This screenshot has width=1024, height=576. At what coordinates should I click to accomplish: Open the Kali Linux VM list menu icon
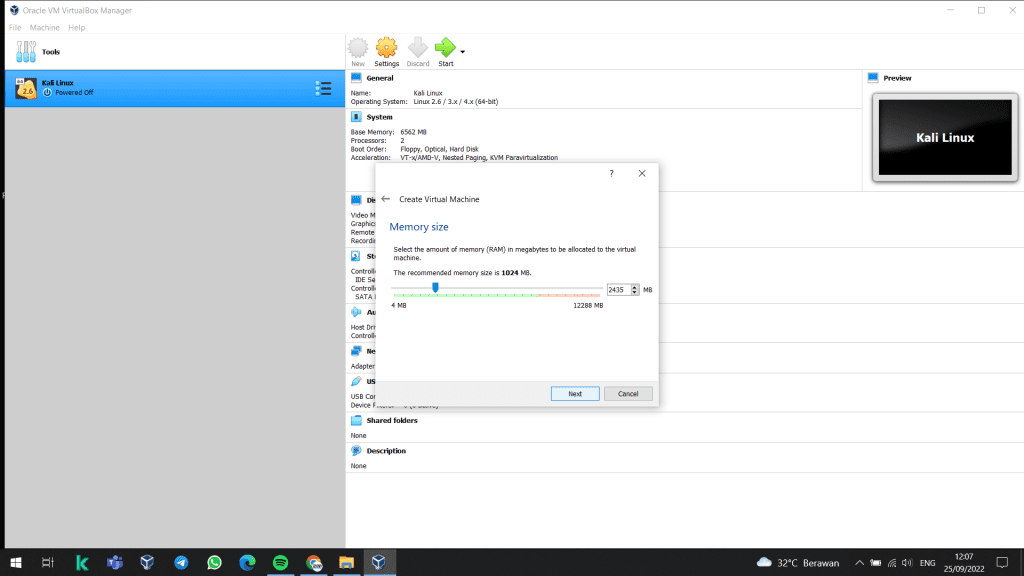(323, 89)
